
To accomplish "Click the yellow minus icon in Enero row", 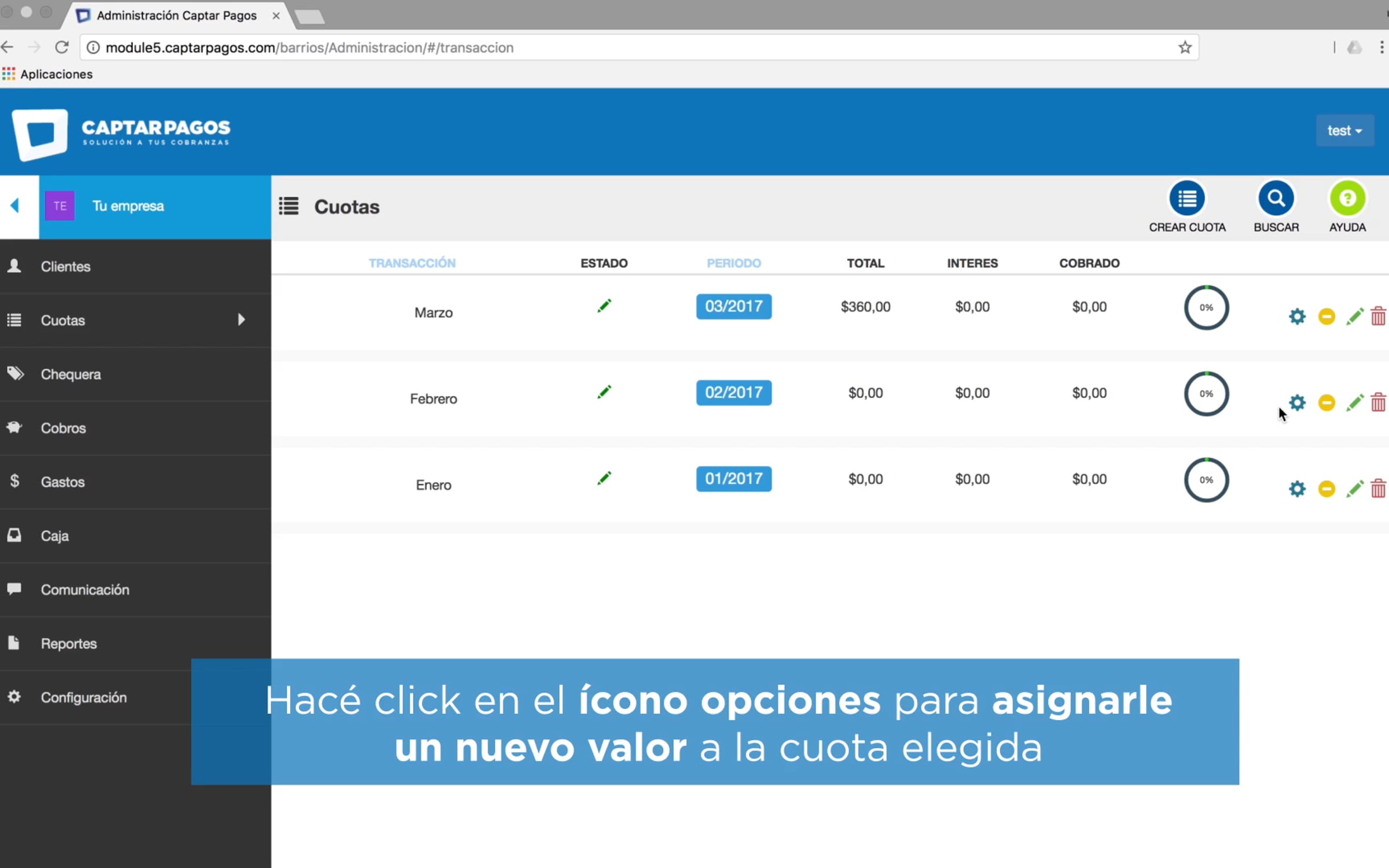I will pos(1326,488).
